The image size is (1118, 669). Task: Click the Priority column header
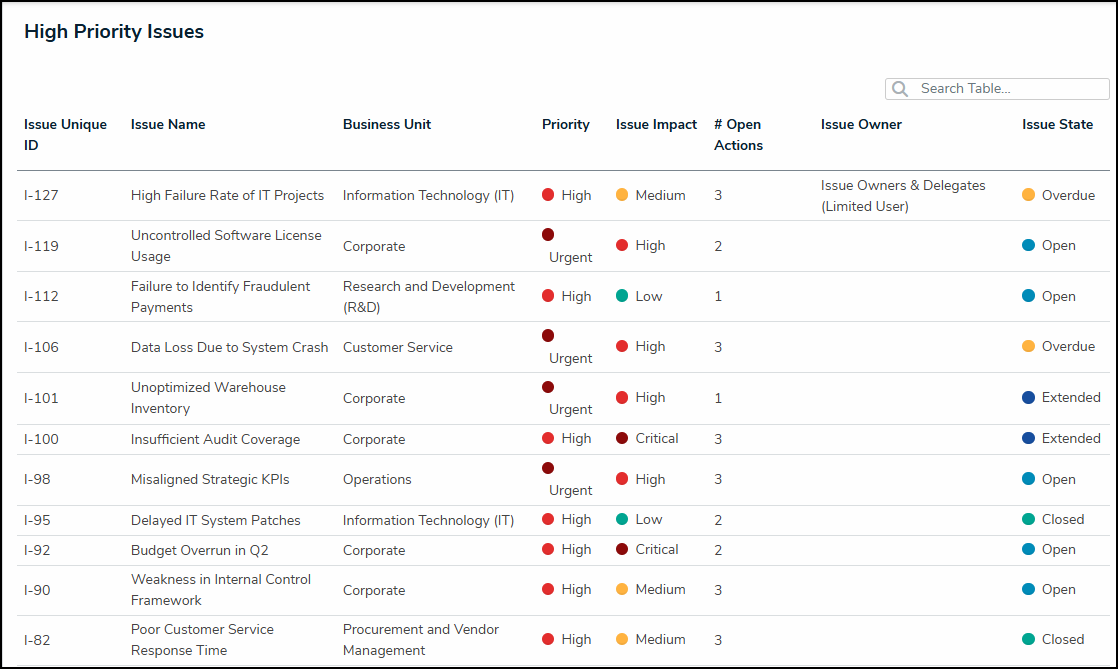565,125
